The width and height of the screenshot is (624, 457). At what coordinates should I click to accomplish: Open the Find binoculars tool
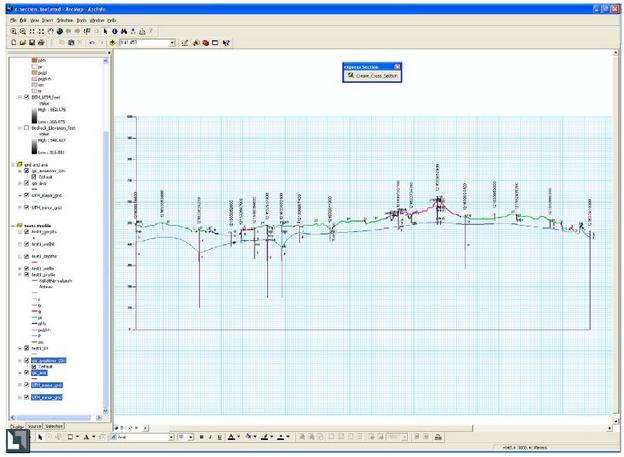[124, 31]
